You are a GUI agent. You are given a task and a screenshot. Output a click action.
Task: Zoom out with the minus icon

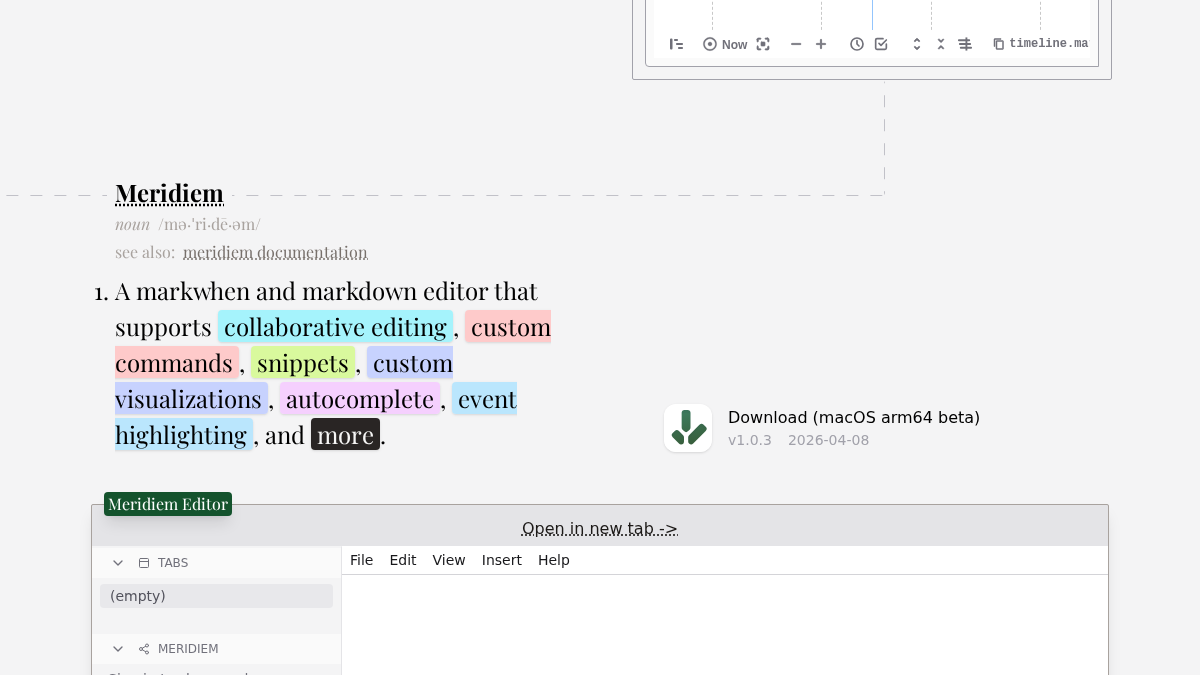(796, 44)
